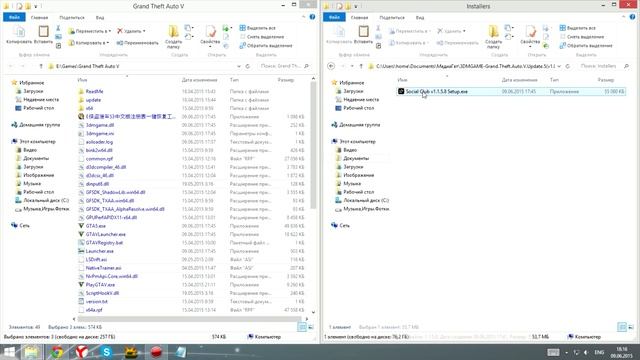
Task: Sort Installers window by Размер column header
Action: pos(606,80)
